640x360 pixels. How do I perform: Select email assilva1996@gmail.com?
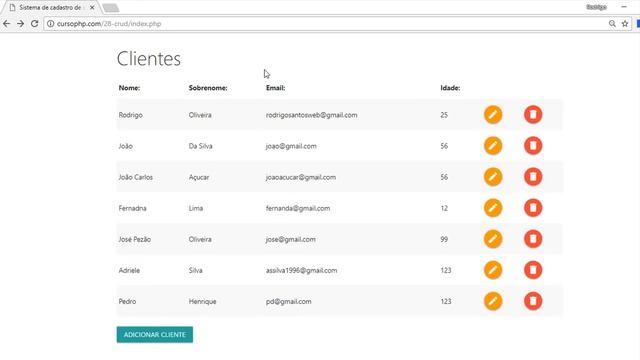coord(302,270)
